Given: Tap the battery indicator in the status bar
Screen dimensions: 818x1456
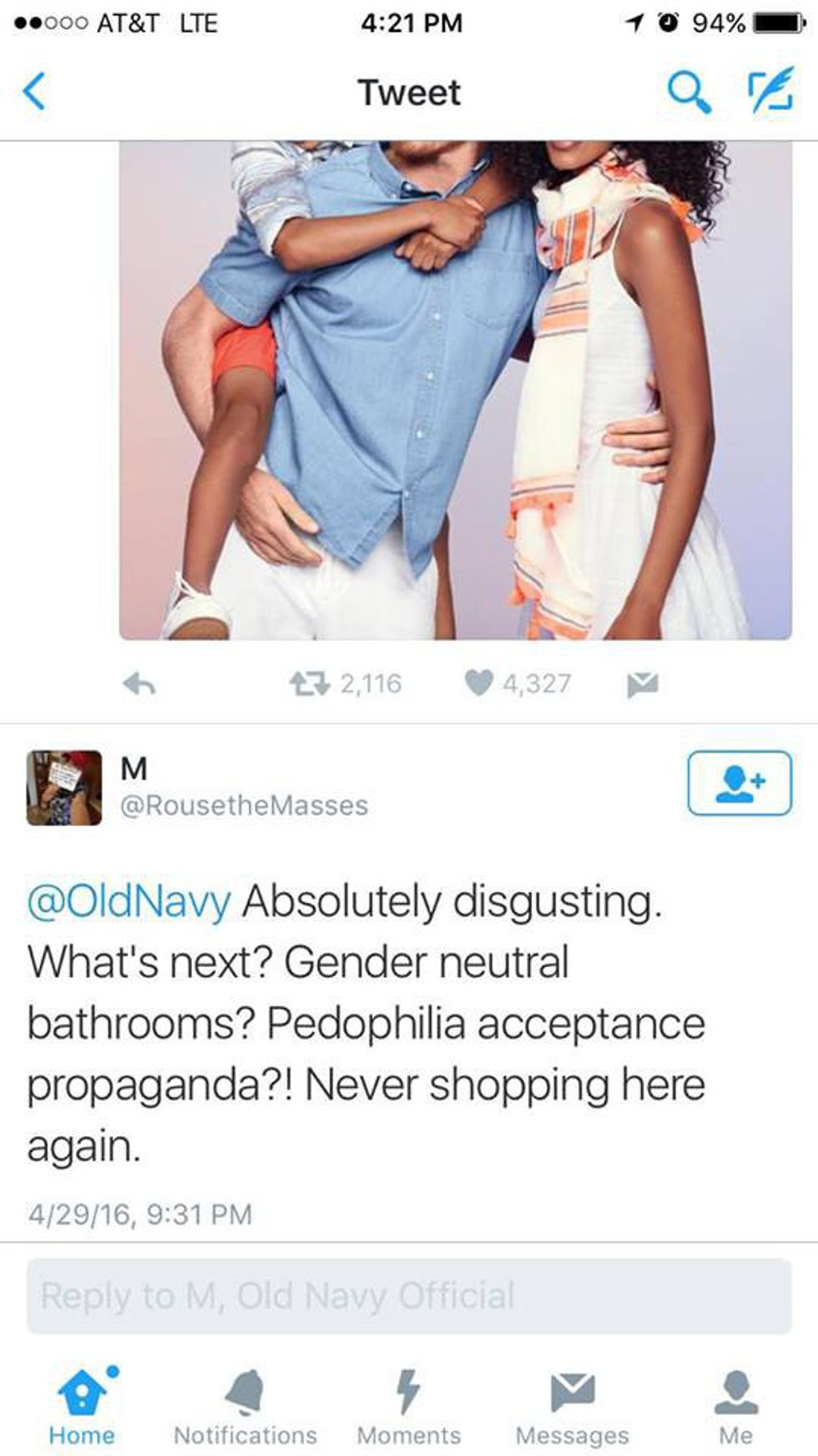Looking at the screenshot, I should click(x=779, y=23).
